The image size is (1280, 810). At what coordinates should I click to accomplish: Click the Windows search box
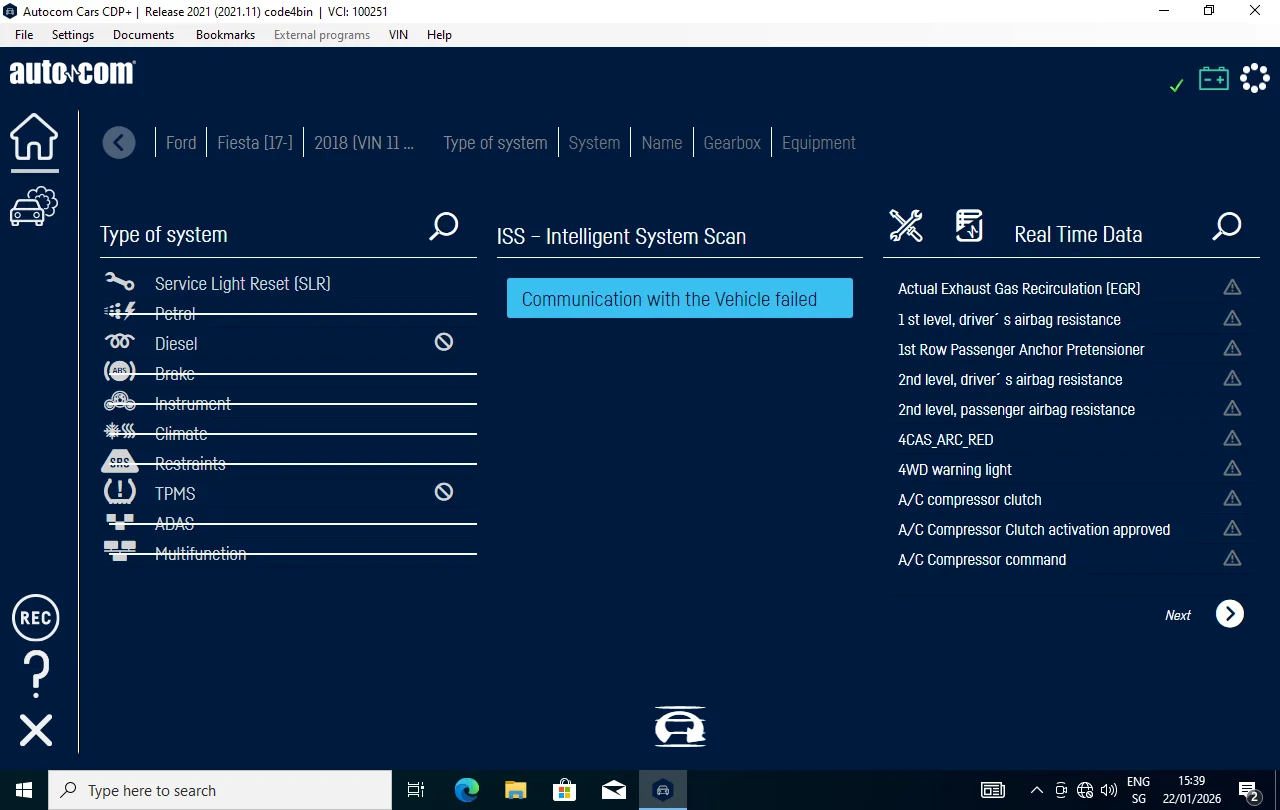(x=220, y=790)
